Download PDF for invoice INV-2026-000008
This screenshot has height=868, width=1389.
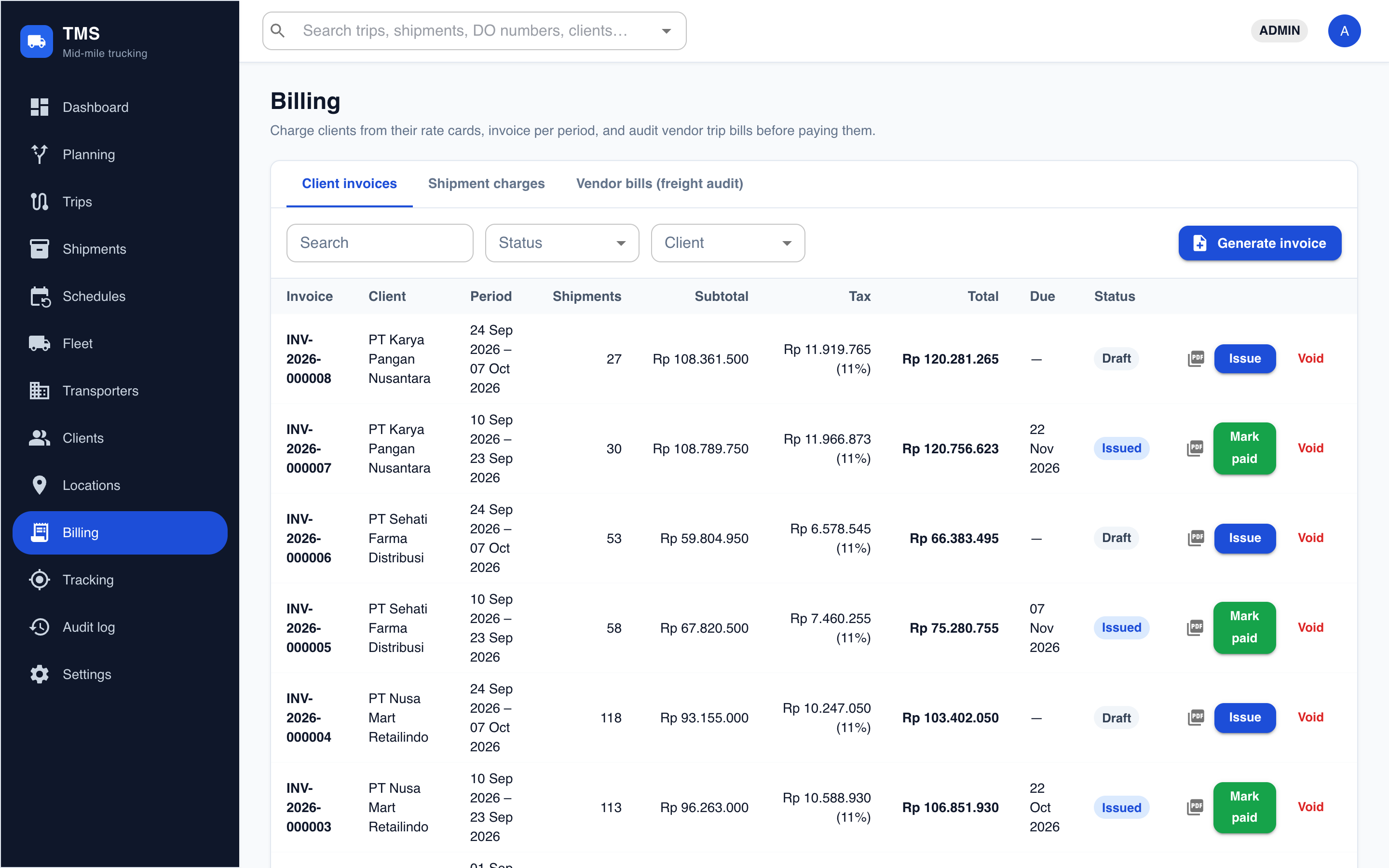pos(1196,359)
